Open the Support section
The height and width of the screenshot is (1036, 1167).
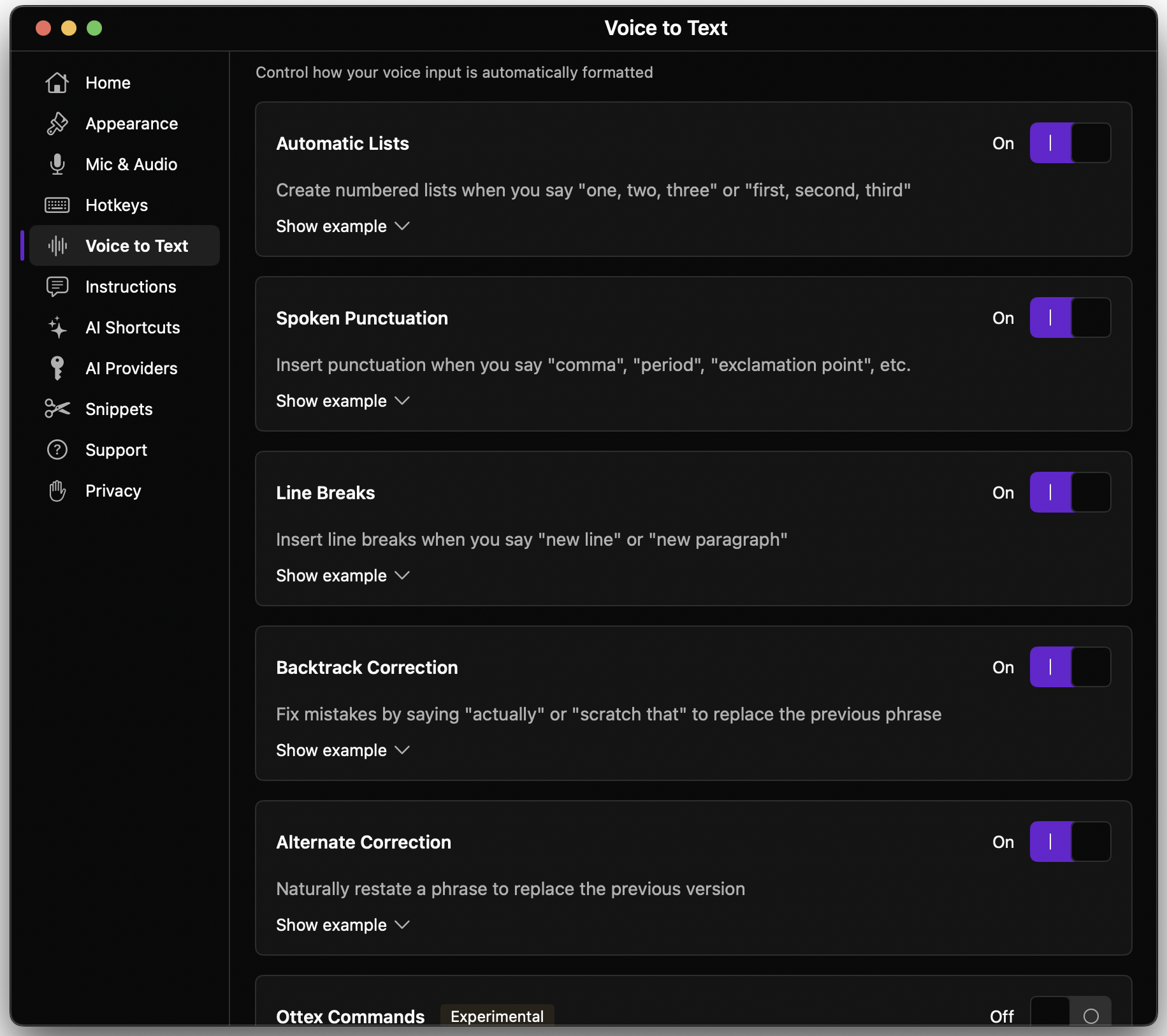click(116, 449)
